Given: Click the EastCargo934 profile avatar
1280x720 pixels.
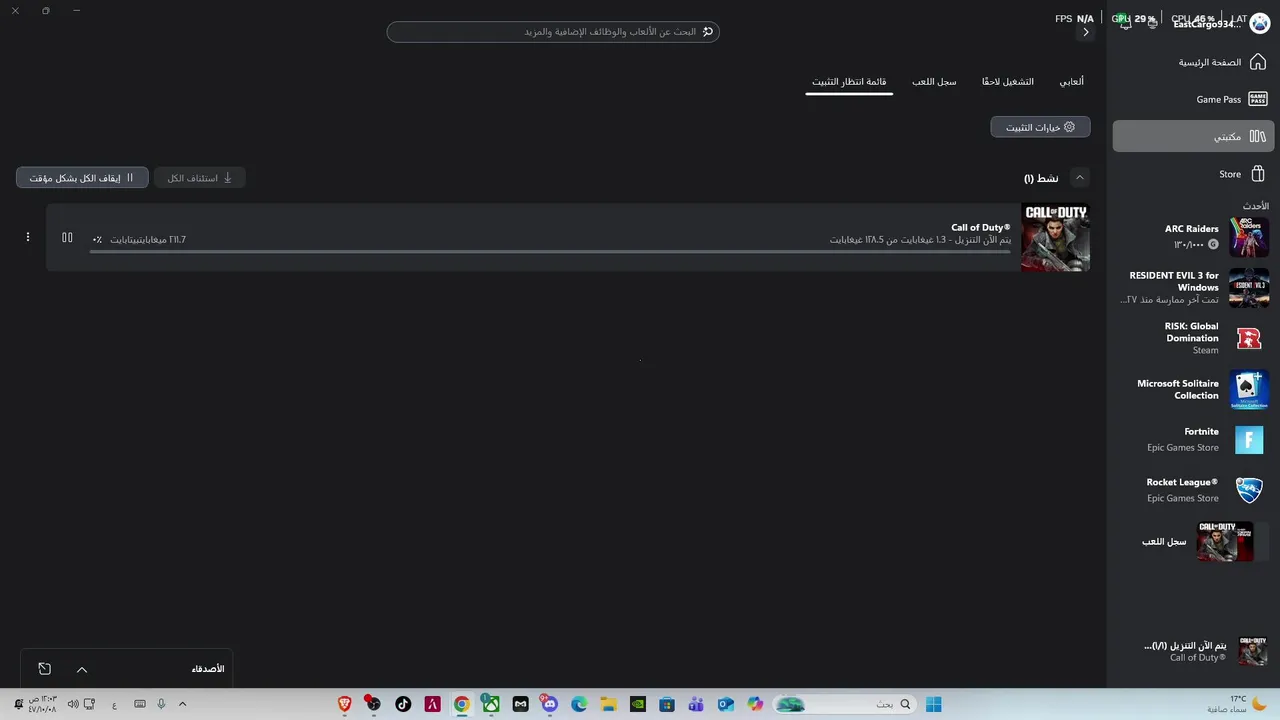Looking at the screenshot, I should (1259, 22).
